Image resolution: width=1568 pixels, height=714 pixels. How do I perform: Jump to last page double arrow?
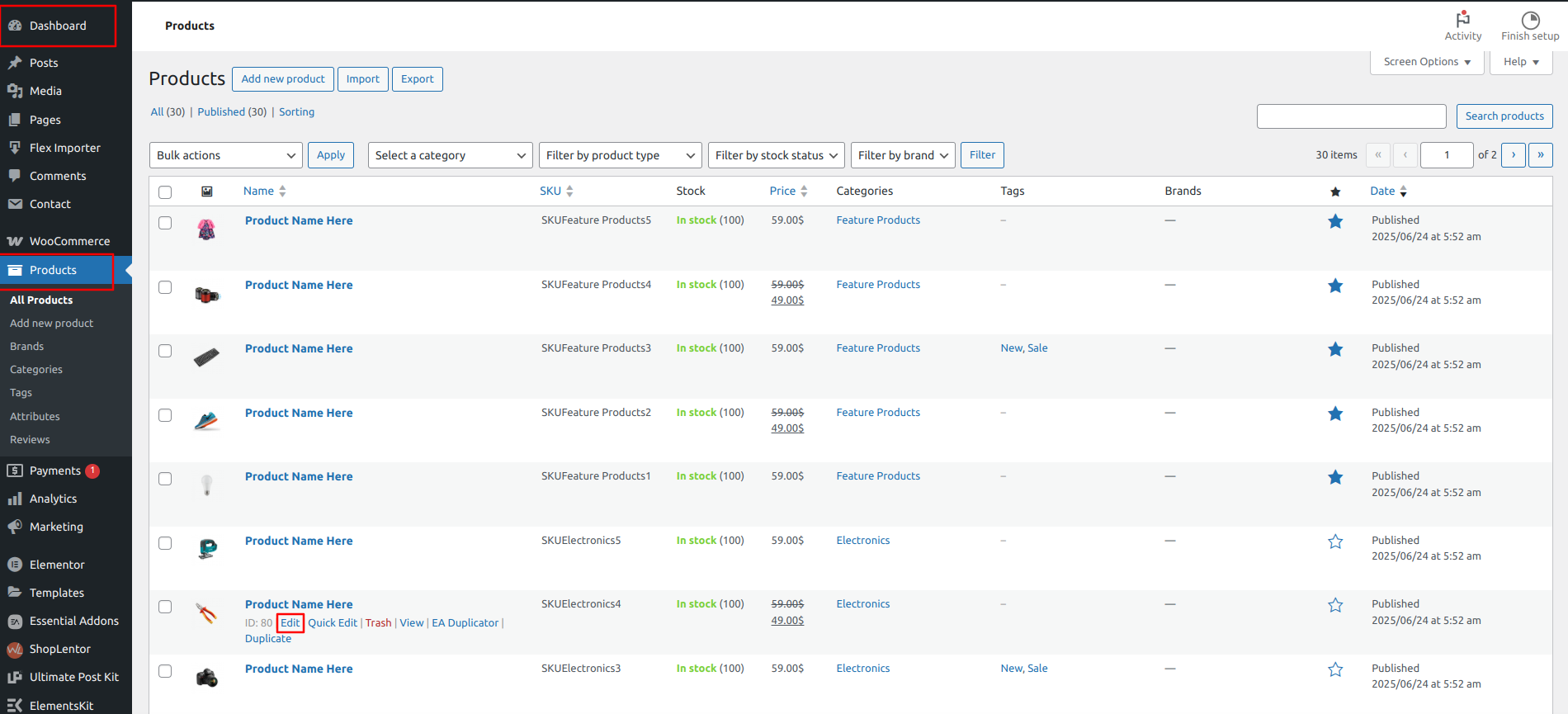[1541, 155]
